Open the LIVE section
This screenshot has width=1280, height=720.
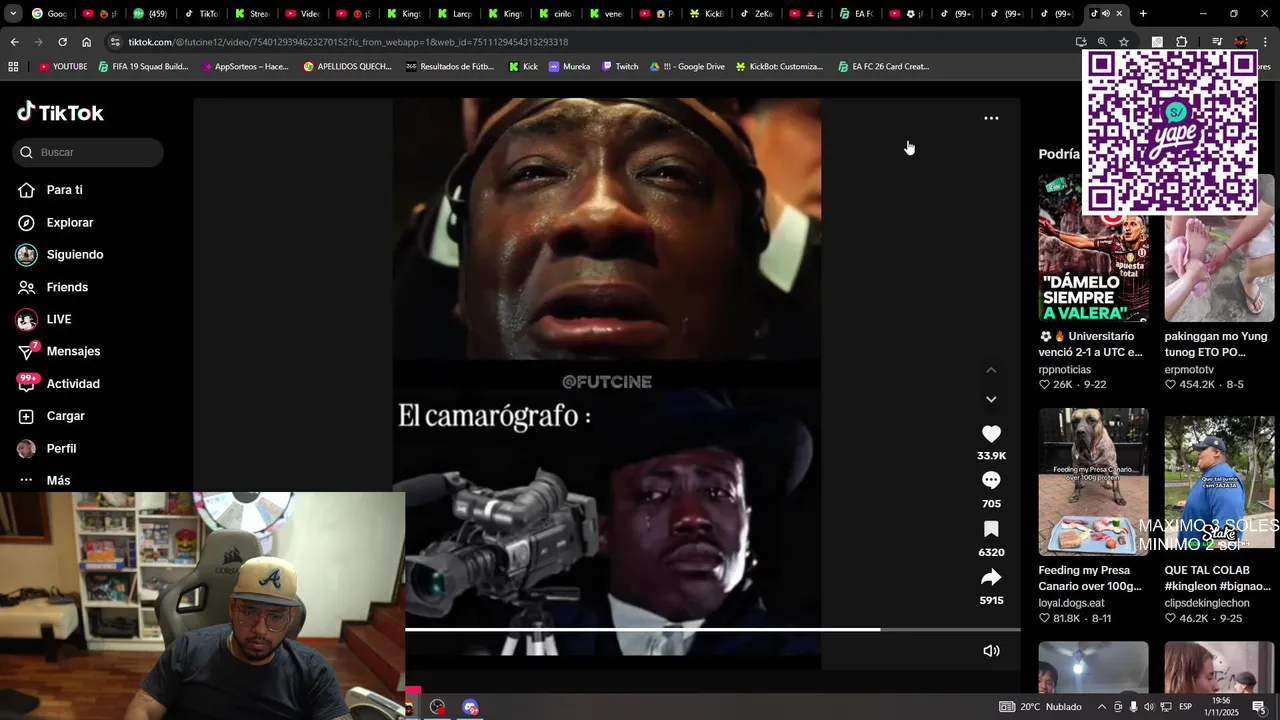click(x=58, y=319)
